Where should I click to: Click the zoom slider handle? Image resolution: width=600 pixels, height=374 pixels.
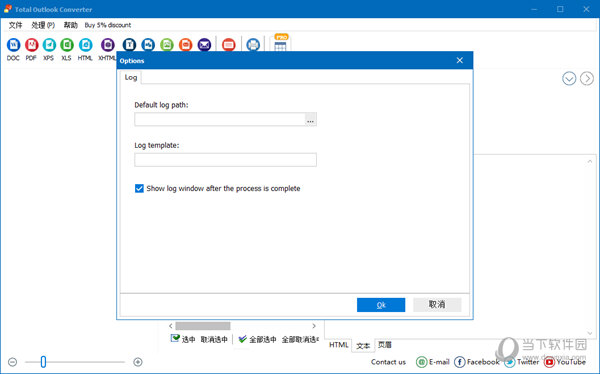coord(43,362)
